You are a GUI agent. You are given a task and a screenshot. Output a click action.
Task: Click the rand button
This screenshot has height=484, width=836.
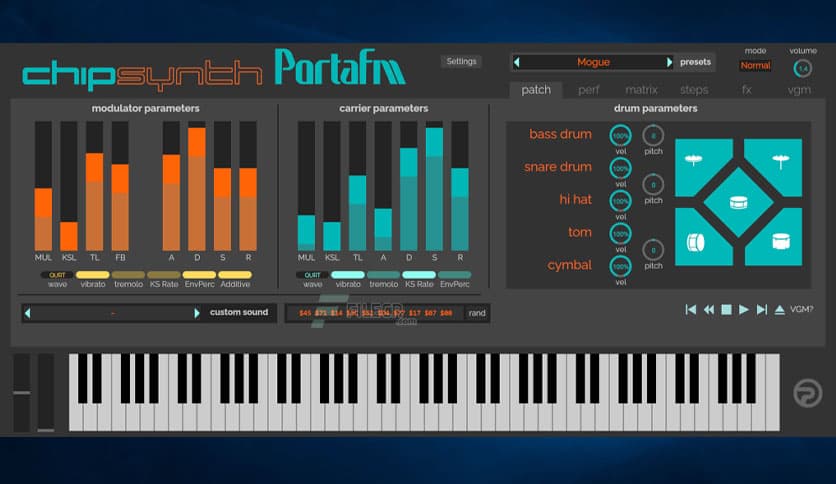477,313
